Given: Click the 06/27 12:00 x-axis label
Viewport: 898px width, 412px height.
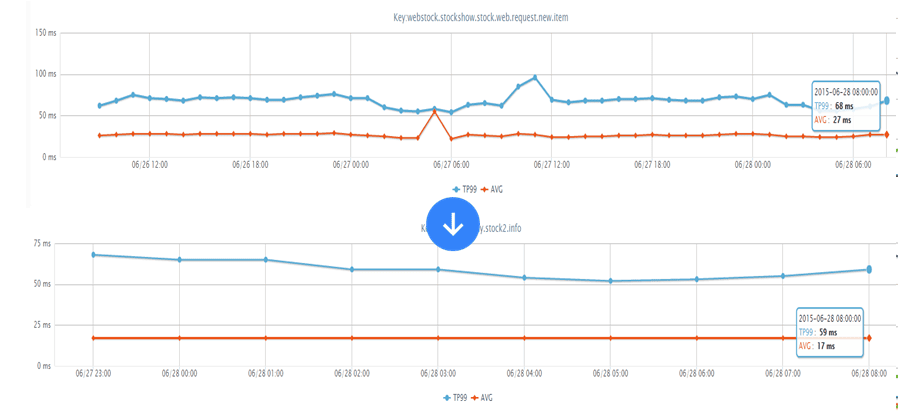Looking at the screenshot, I should pos(552,166).
